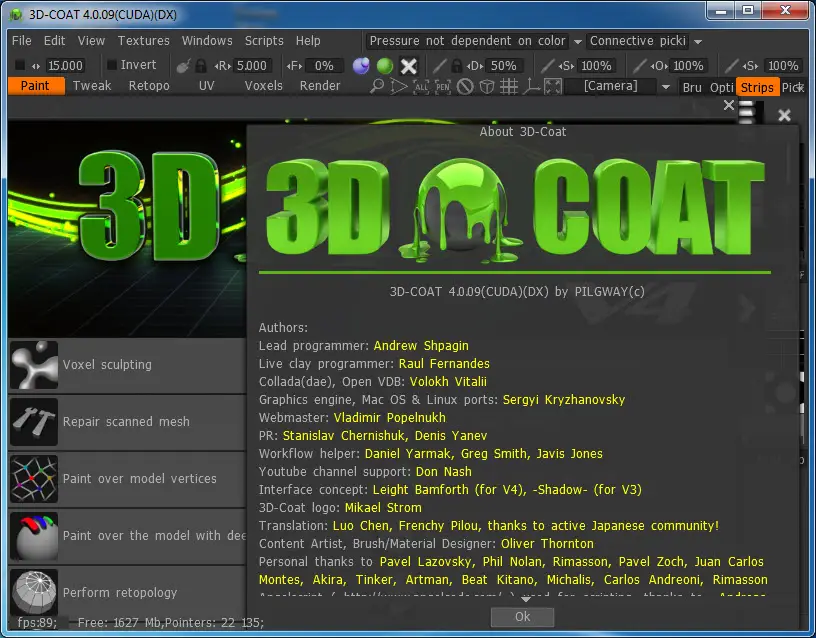Screen dimensions: 816x638
Task: Click the pen pressure icon beside depth
Action: pos(439,66)
